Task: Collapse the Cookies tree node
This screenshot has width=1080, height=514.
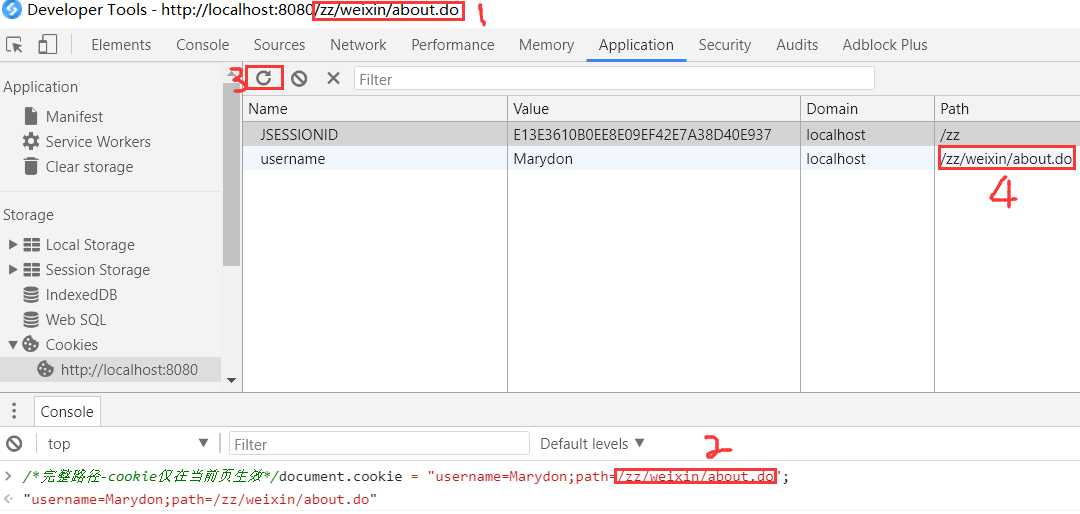Action: click(x=12, y=345)
